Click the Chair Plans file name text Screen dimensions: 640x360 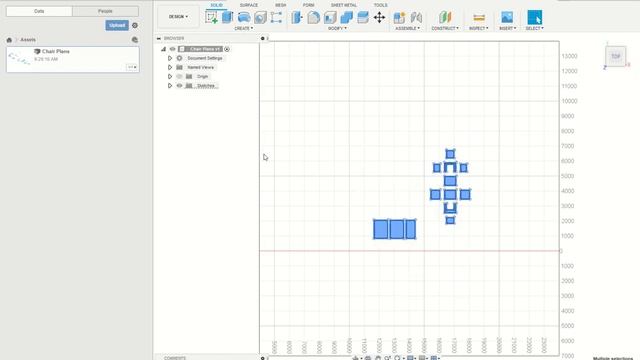point(56,51)
